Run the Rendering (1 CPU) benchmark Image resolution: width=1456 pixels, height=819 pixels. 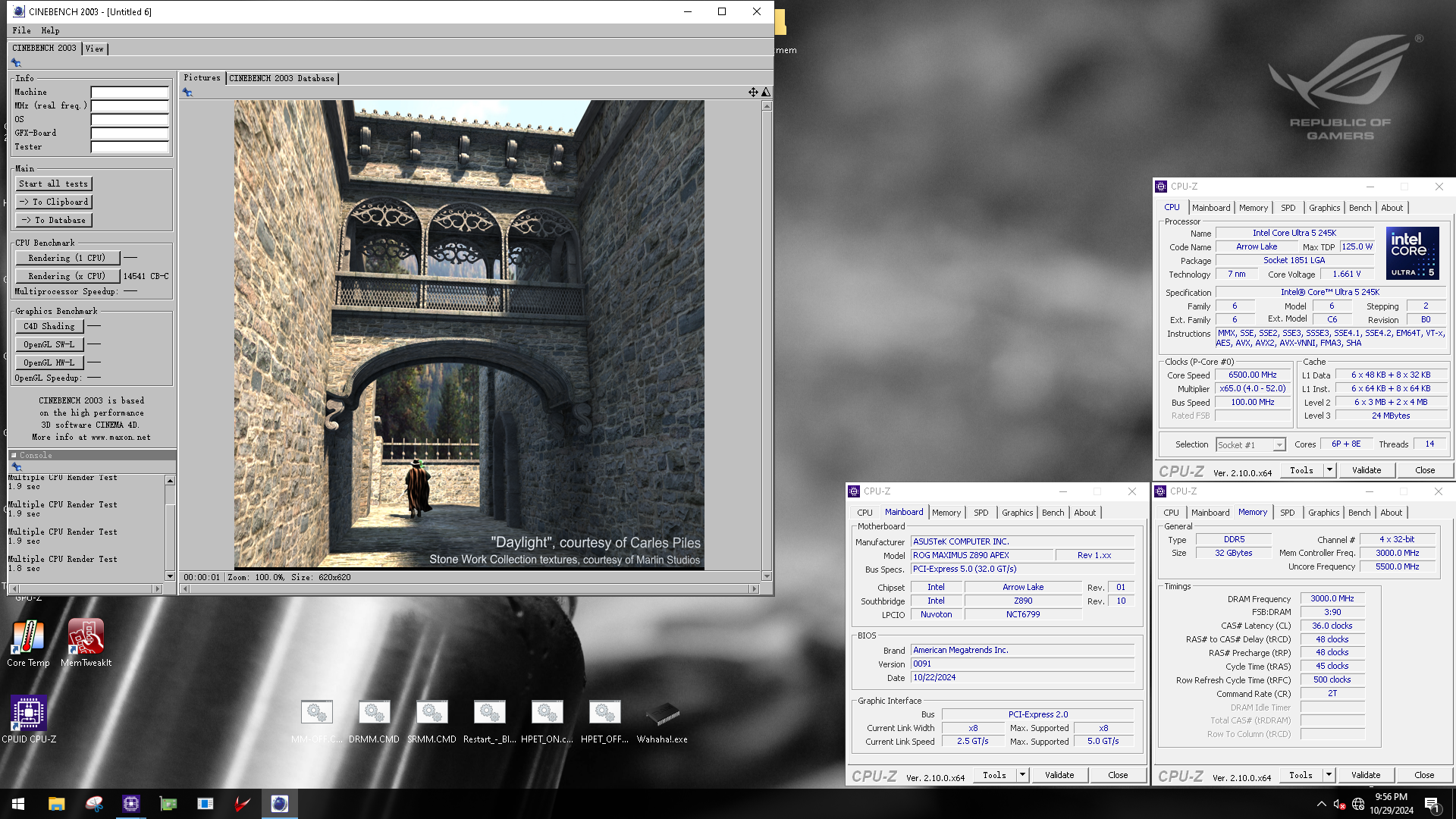click(67, 258)
